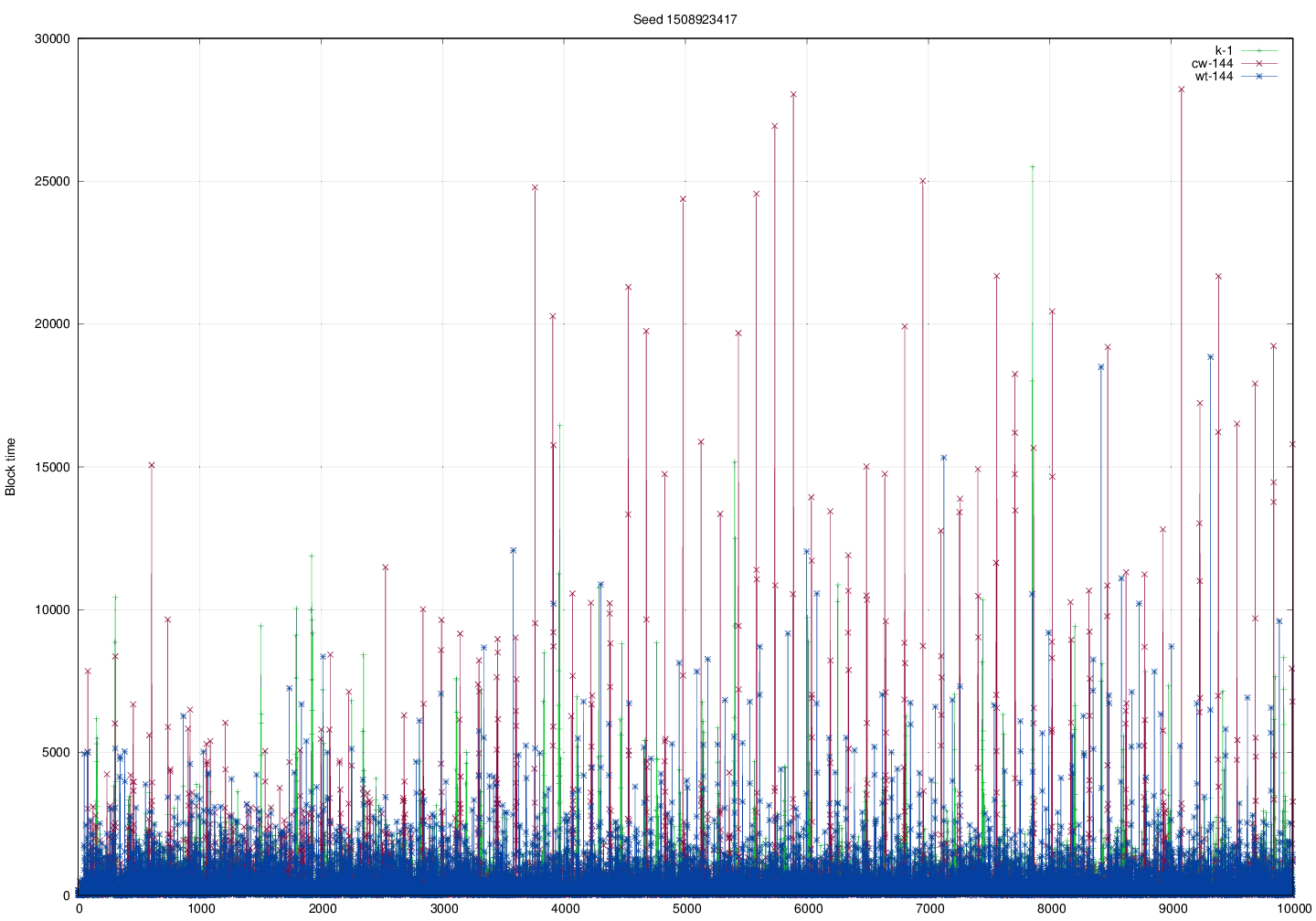This screenshot has height=921, width=1316.
Task: Click the x-axis tick label 2000
Action: 322,909
